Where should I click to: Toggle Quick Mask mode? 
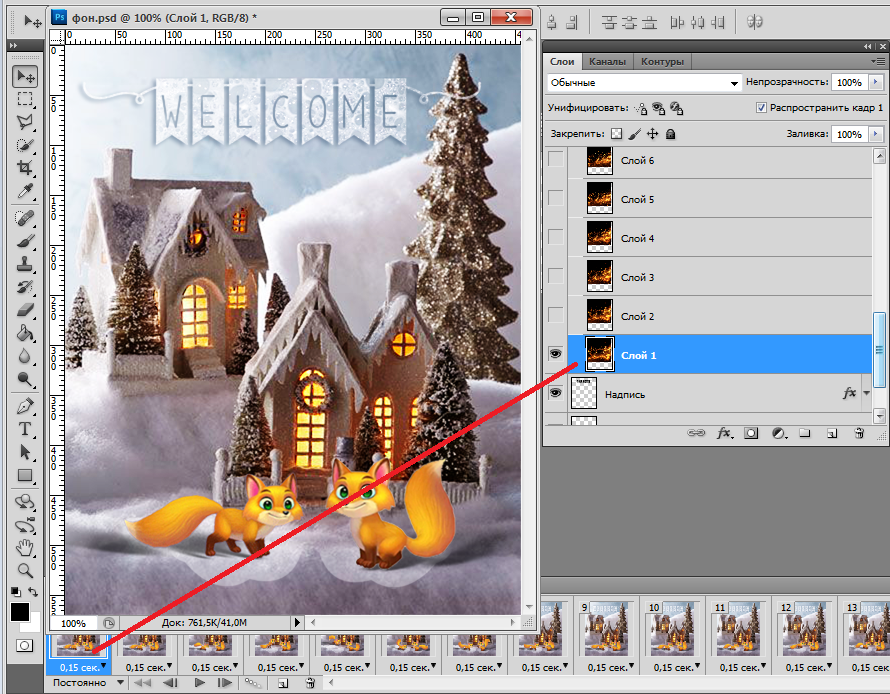point(24,645)
